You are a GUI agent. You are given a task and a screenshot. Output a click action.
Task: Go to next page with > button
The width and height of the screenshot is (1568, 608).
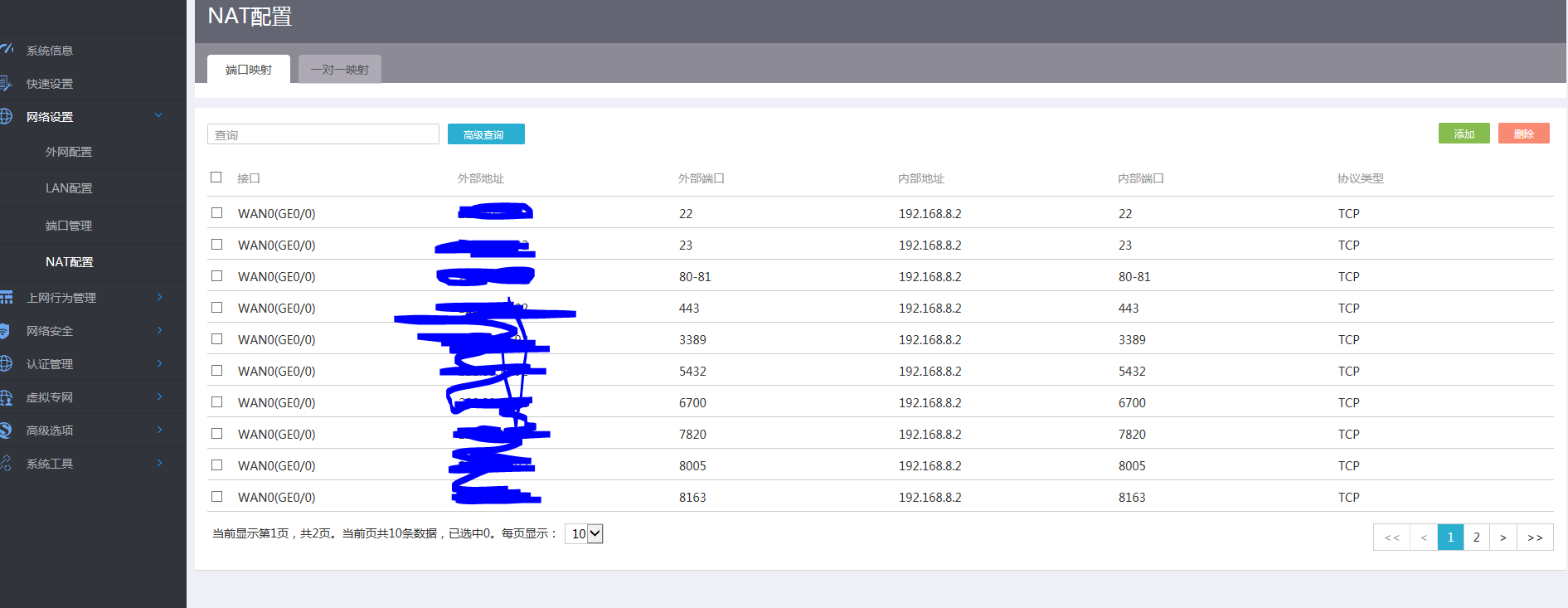(1503, 537)
